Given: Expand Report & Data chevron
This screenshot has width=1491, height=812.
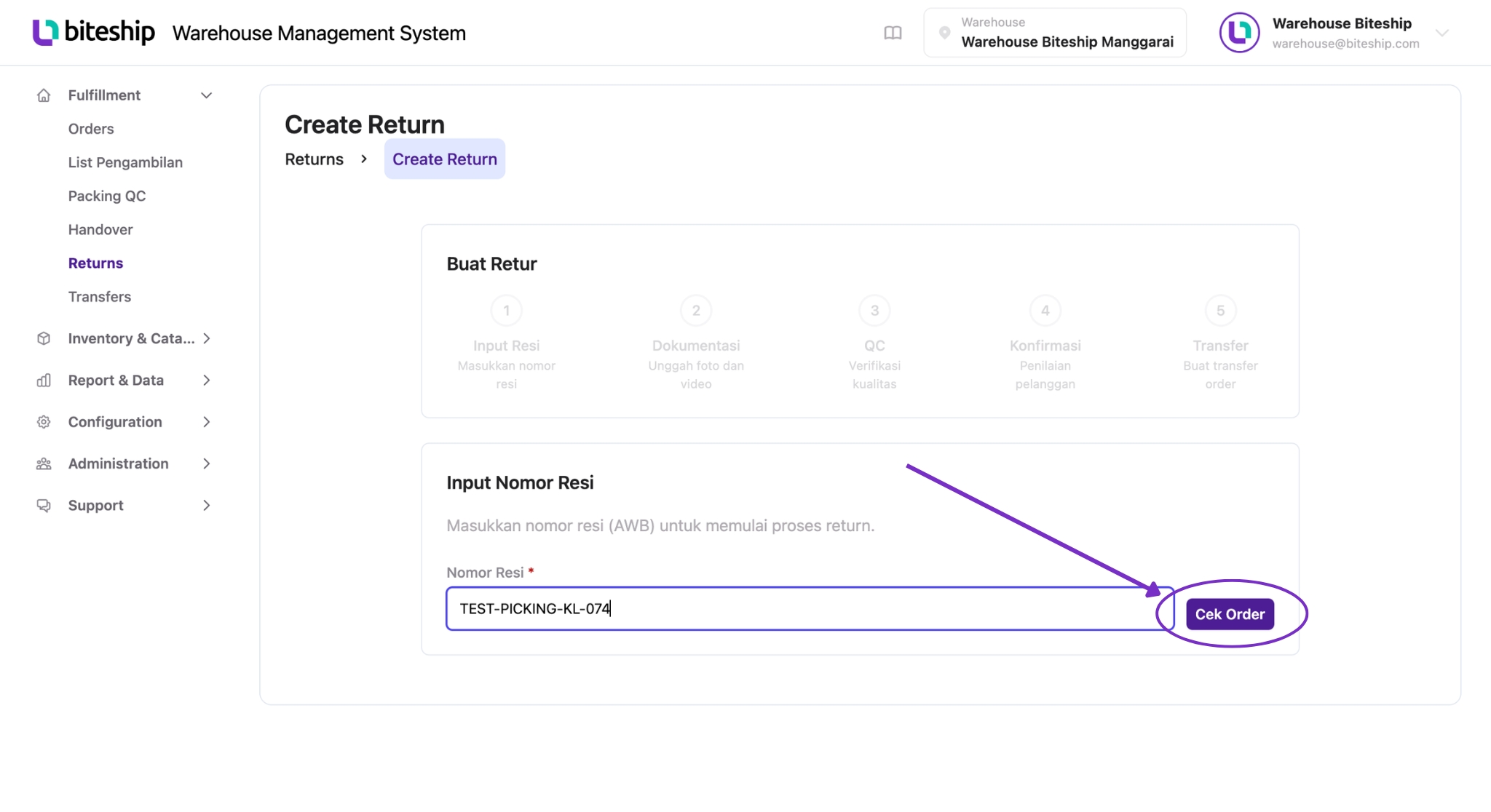Looking at the screenshot, I should click(x=206, y=380).
